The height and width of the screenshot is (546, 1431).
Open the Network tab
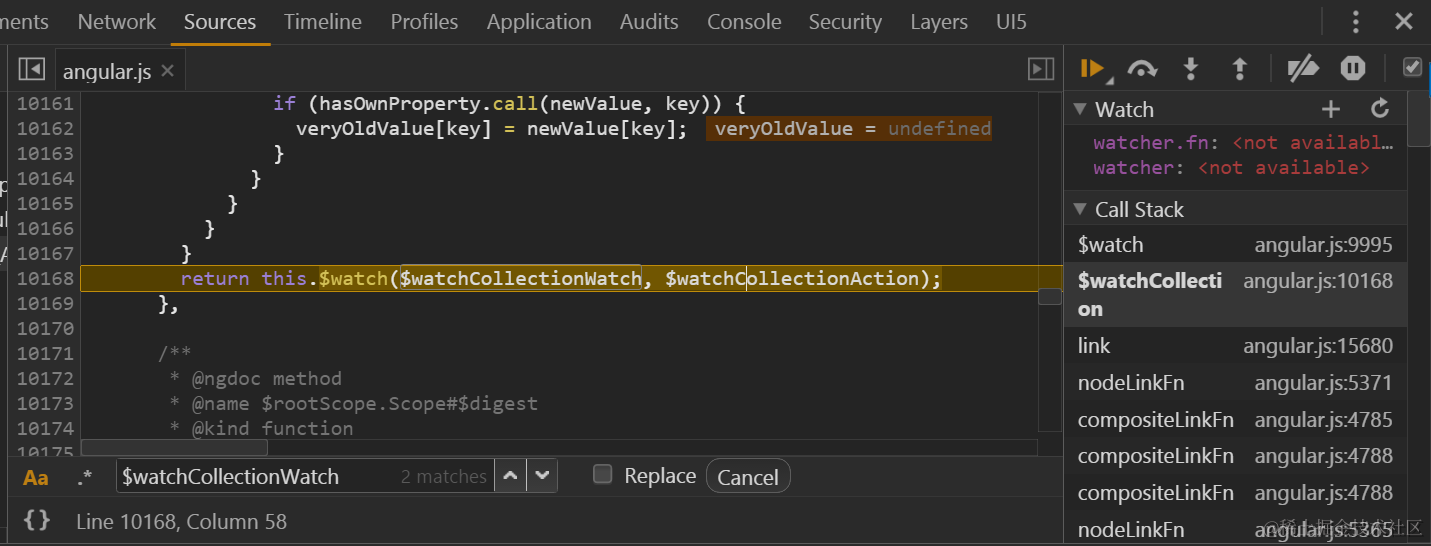pos(117,22)
